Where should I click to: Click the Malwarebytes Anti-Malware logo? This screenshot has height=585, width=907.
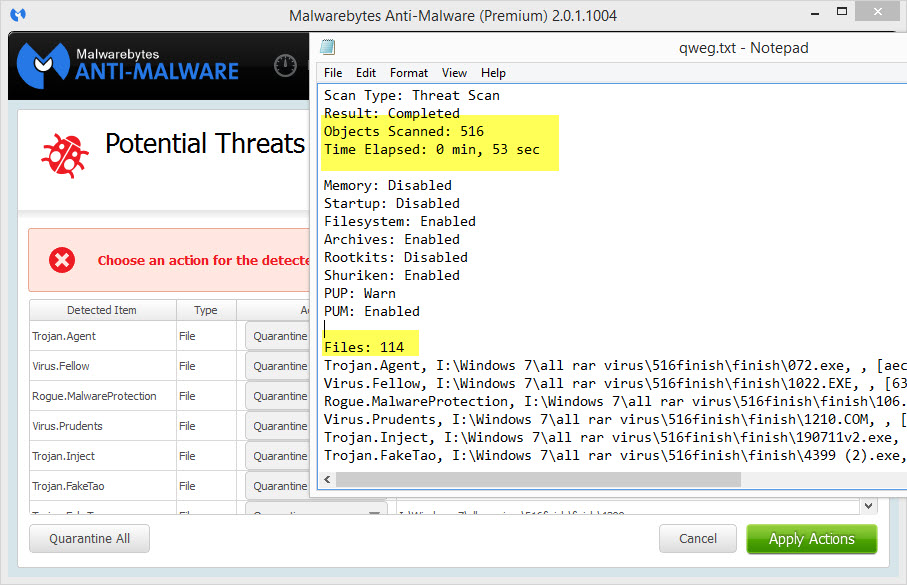128,65
